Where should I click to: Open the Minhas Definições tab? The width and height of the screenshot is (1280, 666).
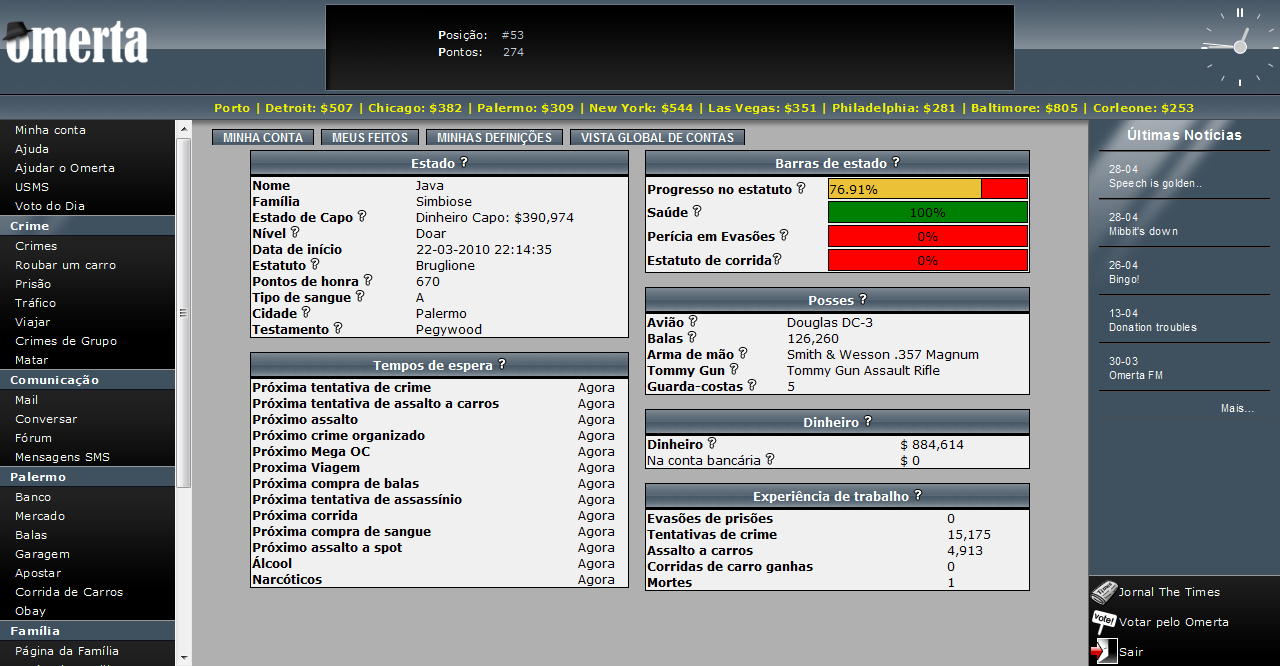494,138
